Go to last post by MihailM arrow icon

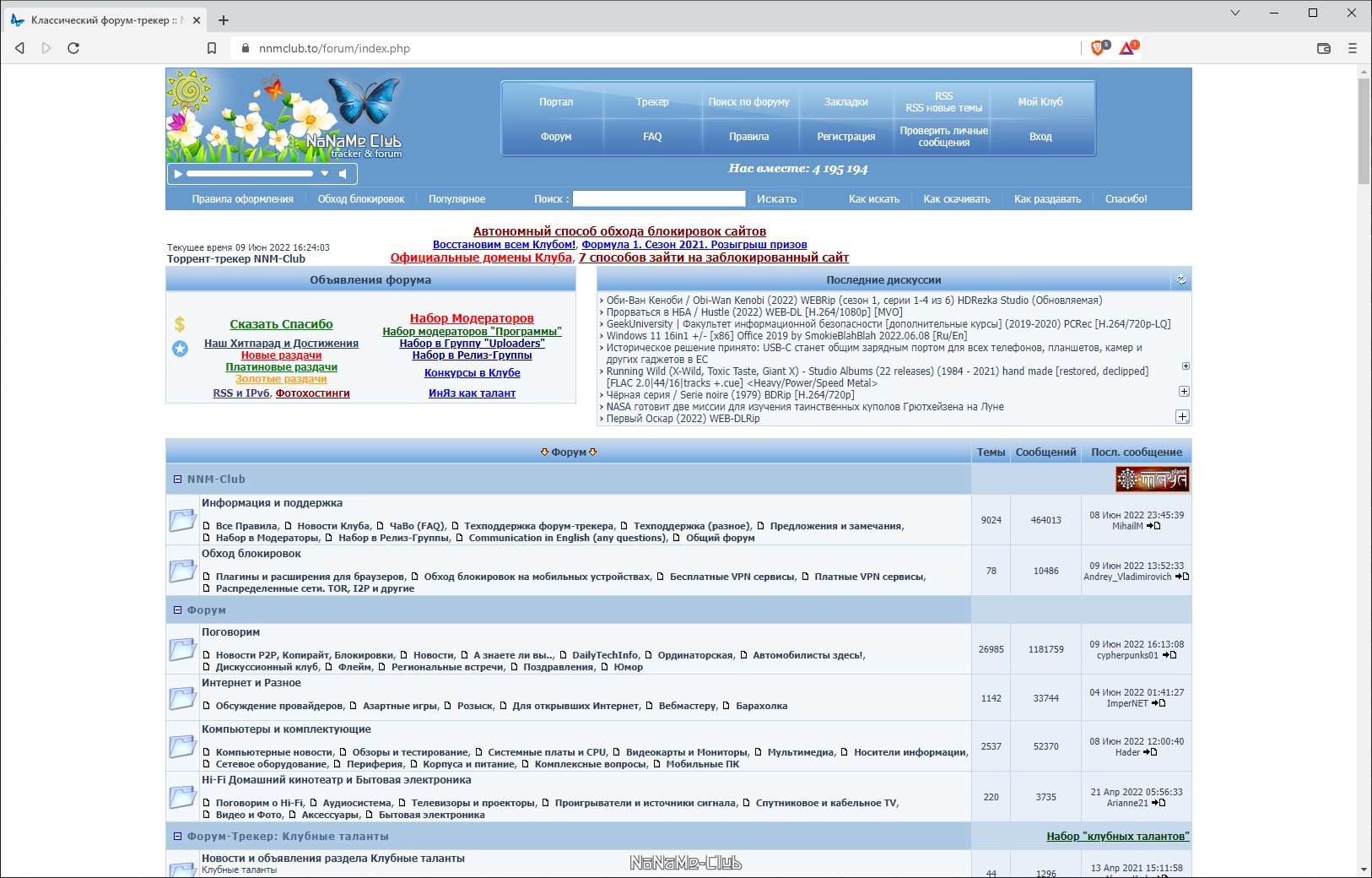[x=1153, y=526]
